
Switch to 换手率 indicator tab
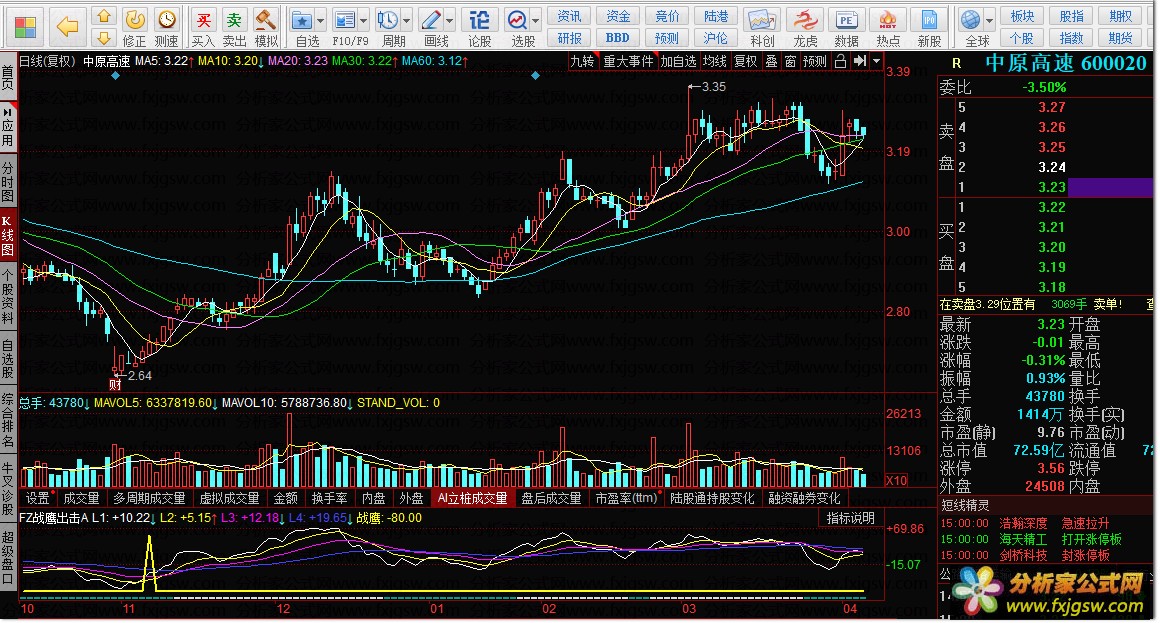(x=329, y=499)
